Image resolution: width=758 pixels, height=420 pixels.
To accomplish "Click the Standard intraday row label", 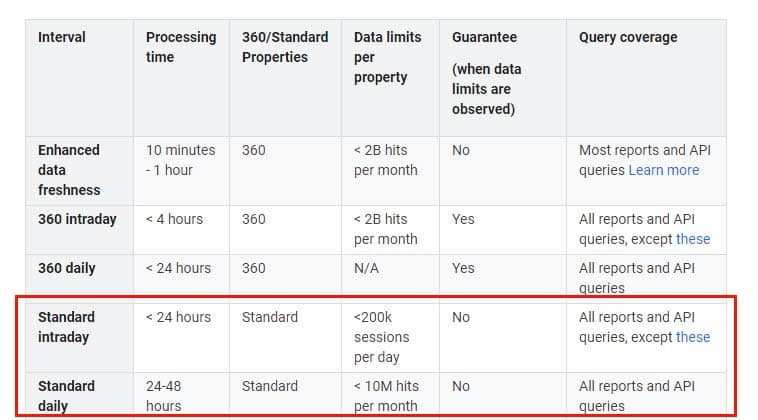I will coord(66,327).
